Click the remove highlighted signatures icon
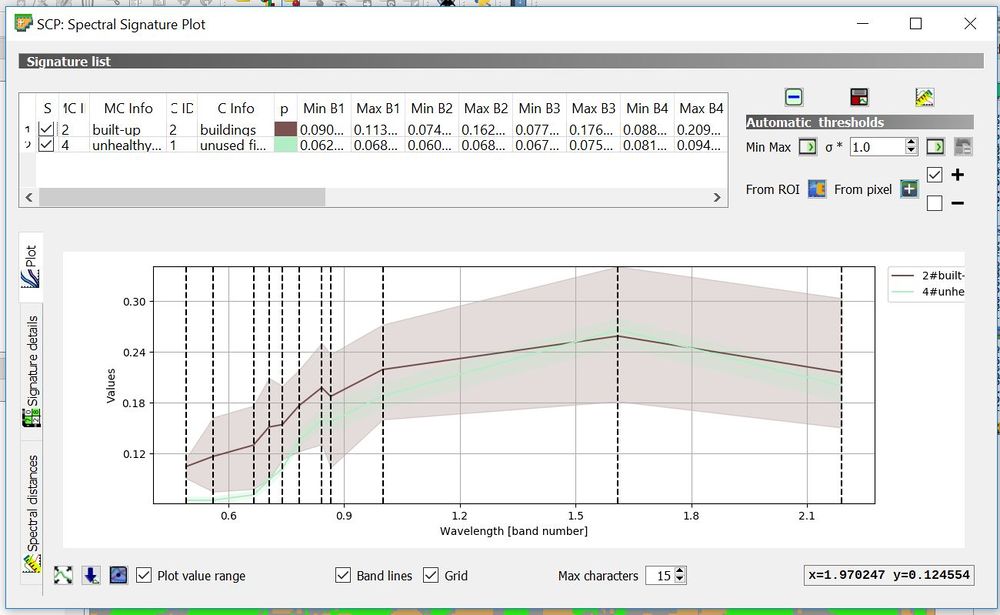This screenshot has height=615, width=1000. [x=793, y=97]
